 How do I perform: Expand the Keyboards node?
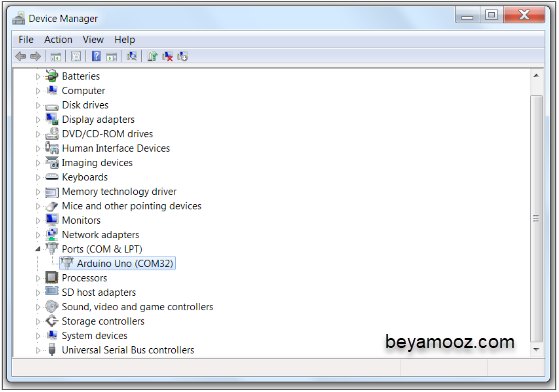[x=38, y=177]
